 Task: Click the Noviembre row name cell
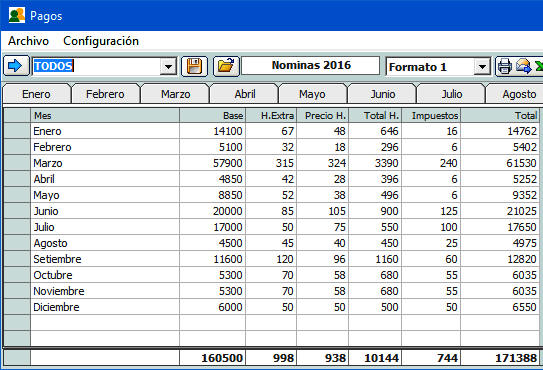tap(105, 291)
